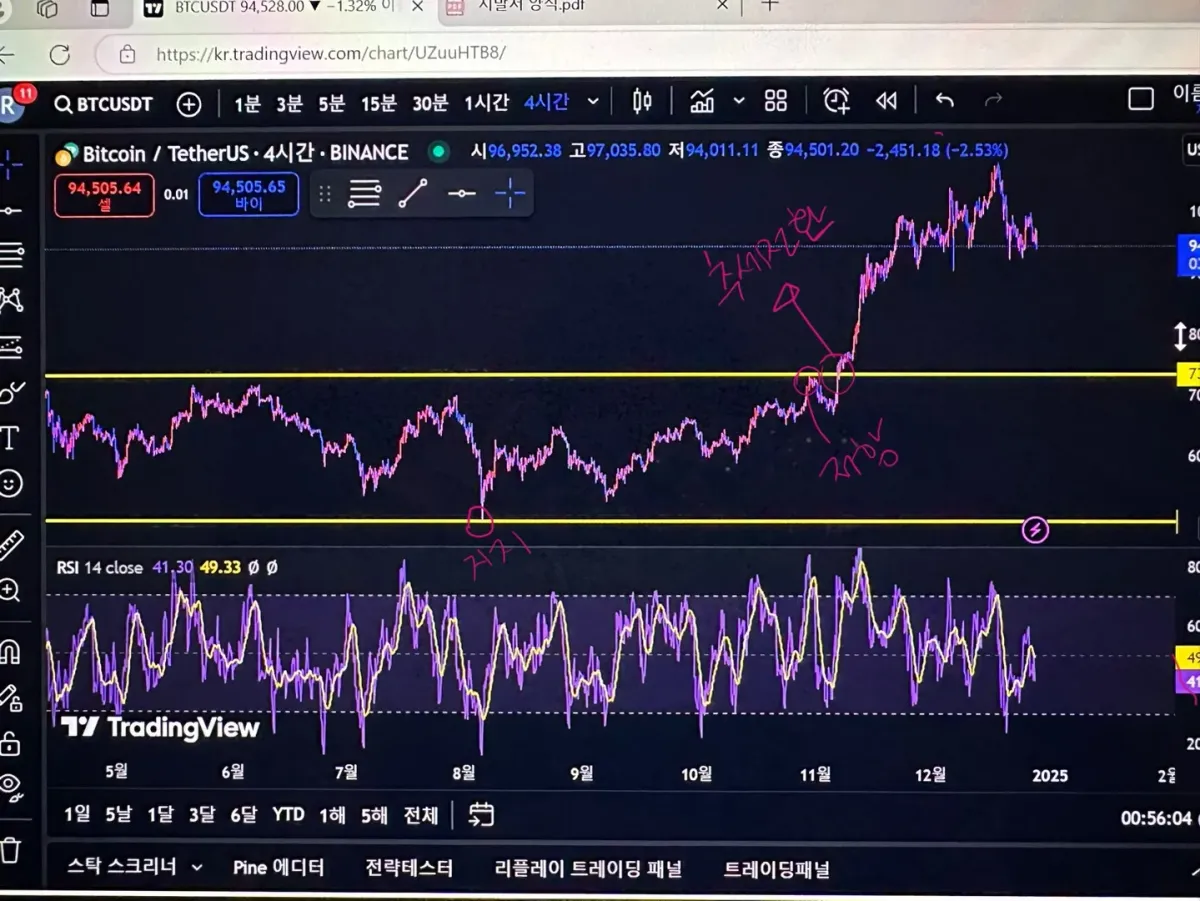Select the text tool in left sidebar

tap(10, 437)
